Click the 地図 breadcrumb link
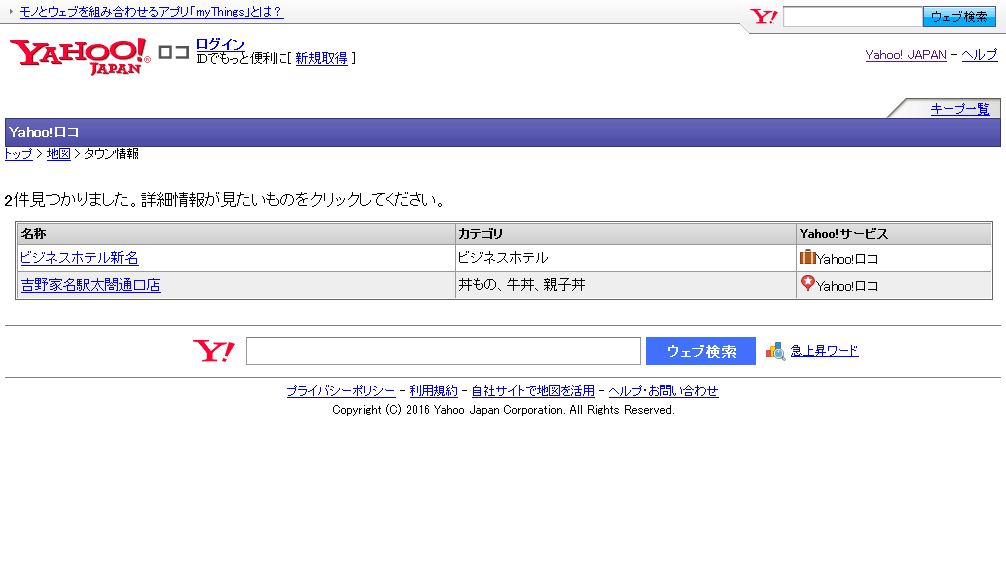 click(x=58, y=154)
